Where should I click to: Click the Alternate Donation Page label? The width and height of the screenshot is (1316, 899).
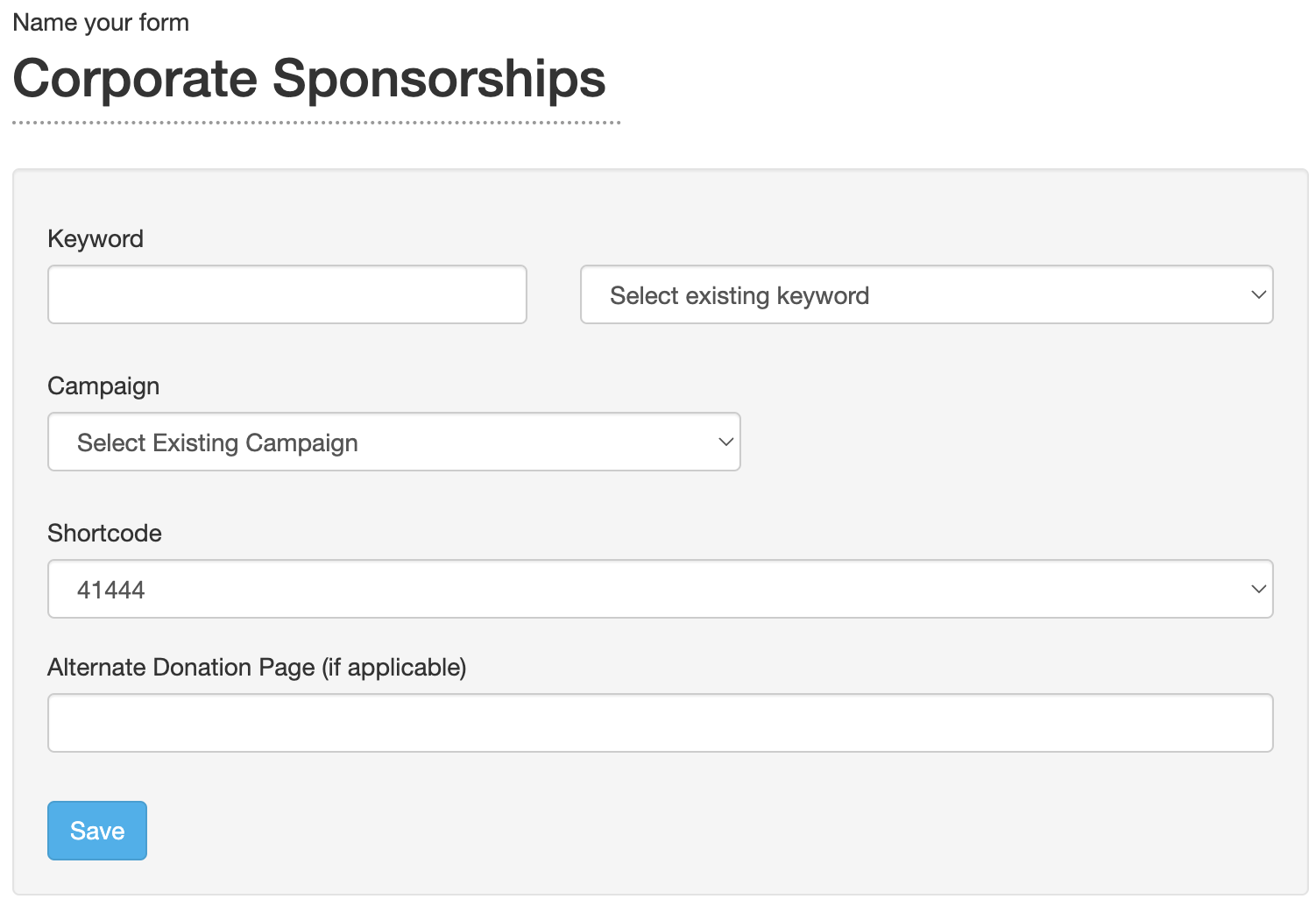(180, 667)
